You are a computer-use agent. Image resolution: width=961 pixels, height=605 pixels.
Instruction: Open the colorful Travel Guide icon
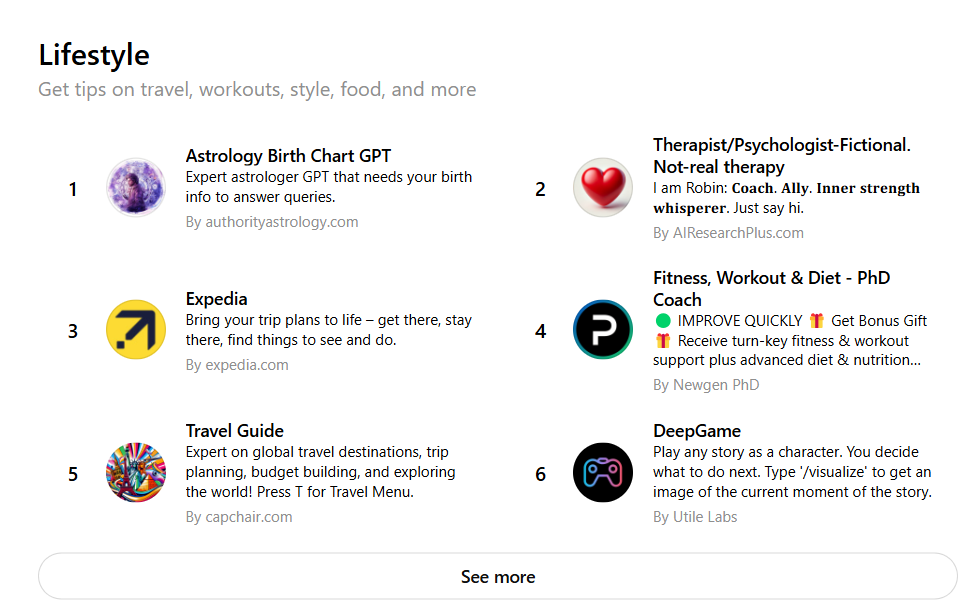pos(135,473)
